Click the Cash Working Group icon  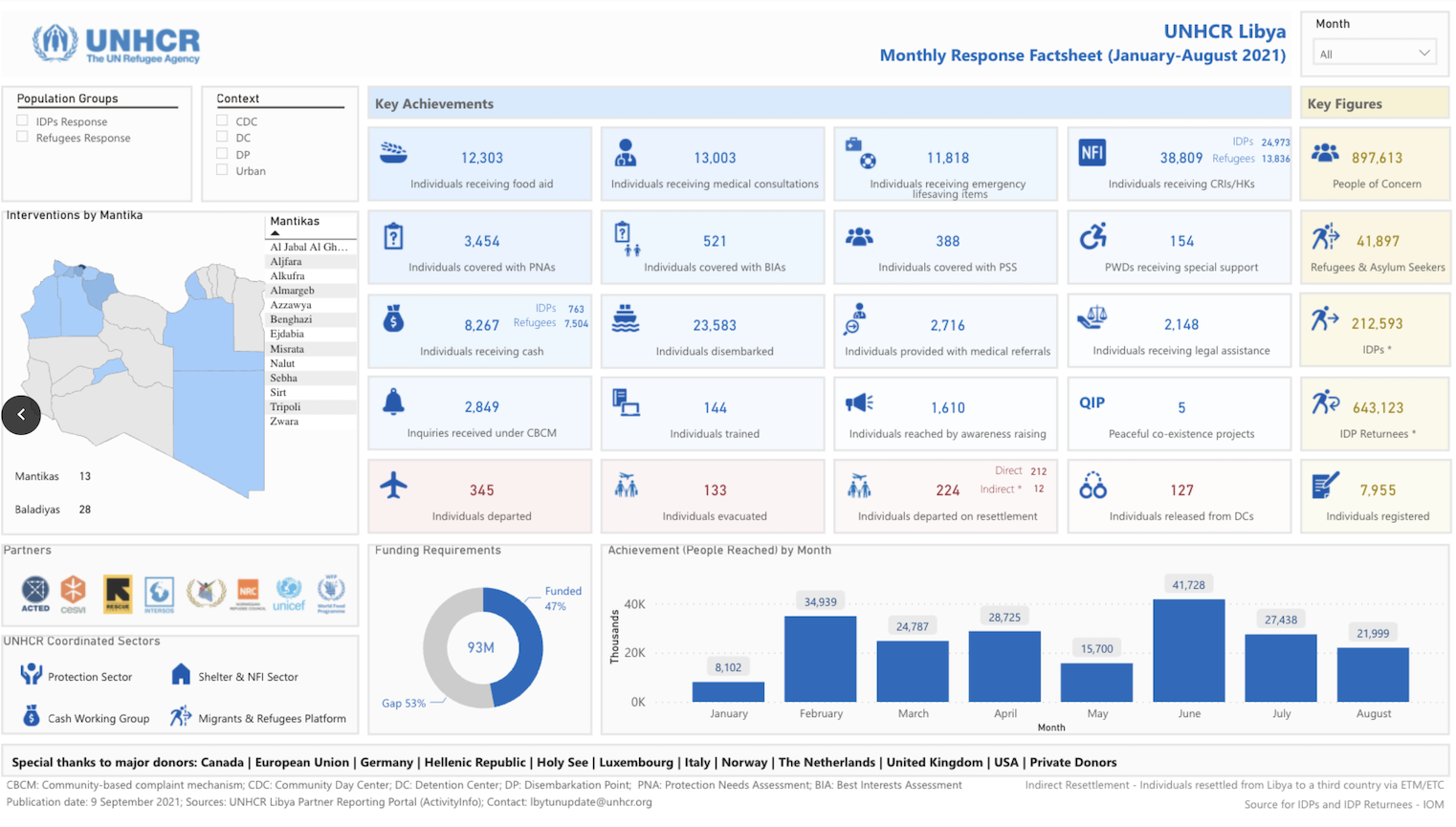click(x=32, y=716)
